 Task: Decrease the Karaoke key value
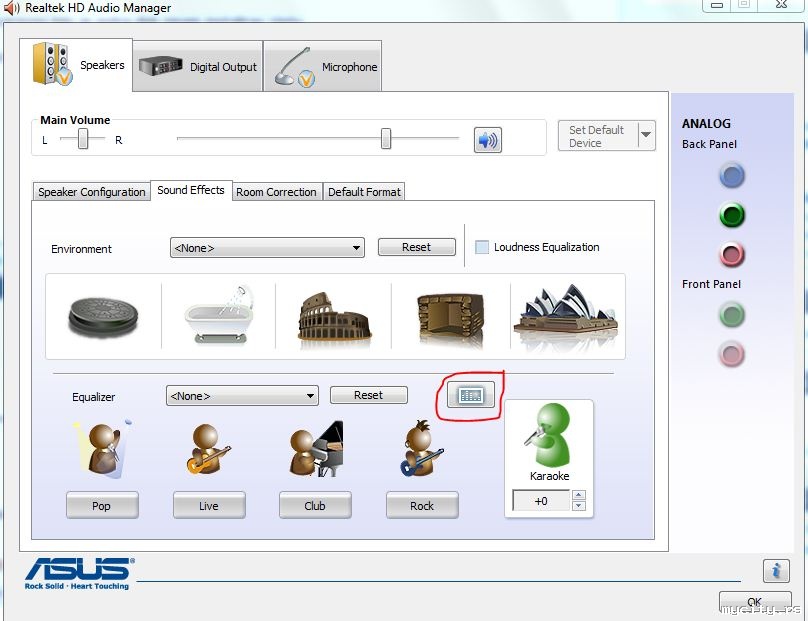pyautogui.click(x=579, y=506)
